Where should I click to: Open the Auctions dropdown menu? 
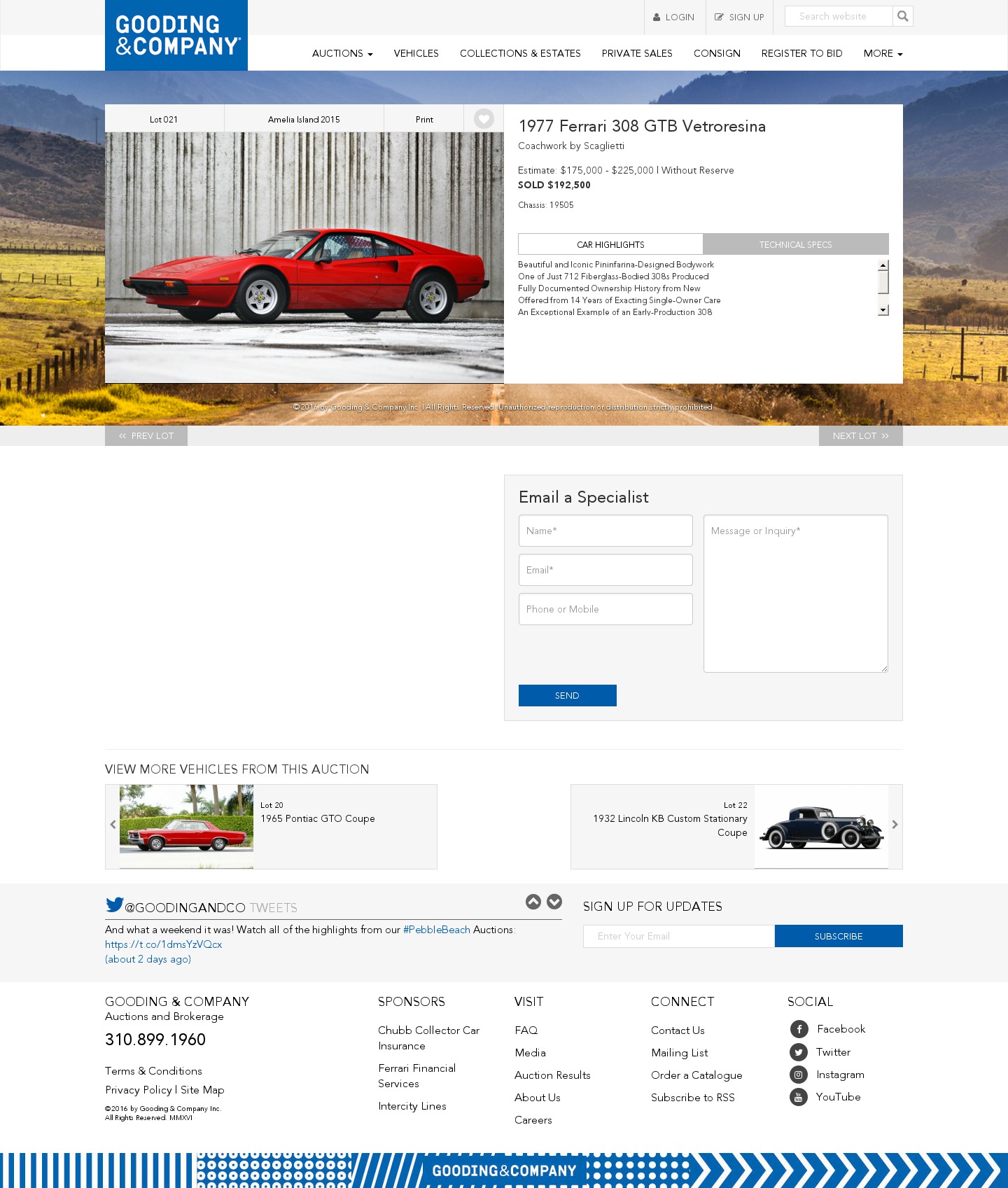pyautogui.click(x=342, y=53)
